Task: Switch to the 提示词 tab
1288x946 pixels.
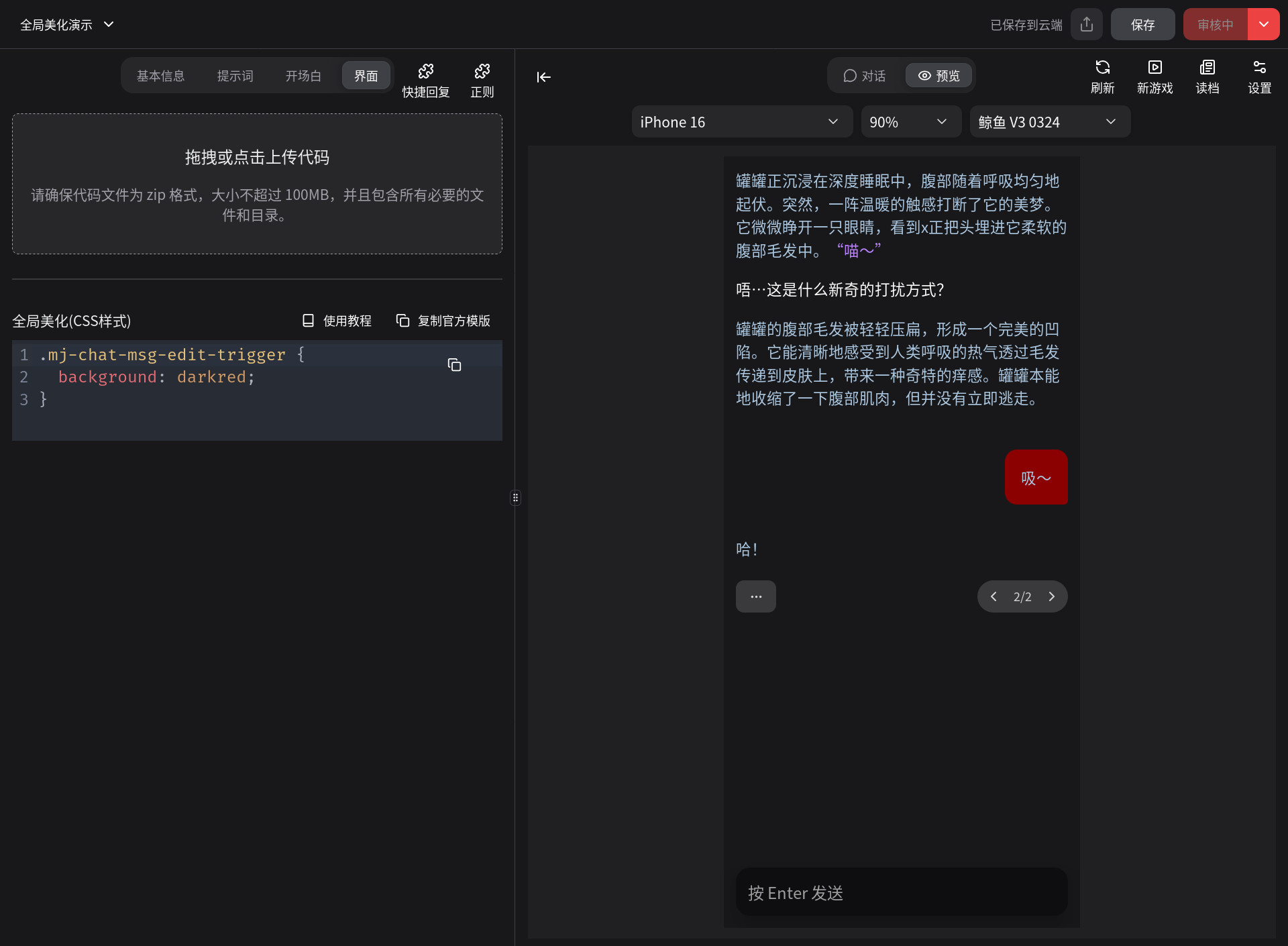Action: click(x=235, y=76)
